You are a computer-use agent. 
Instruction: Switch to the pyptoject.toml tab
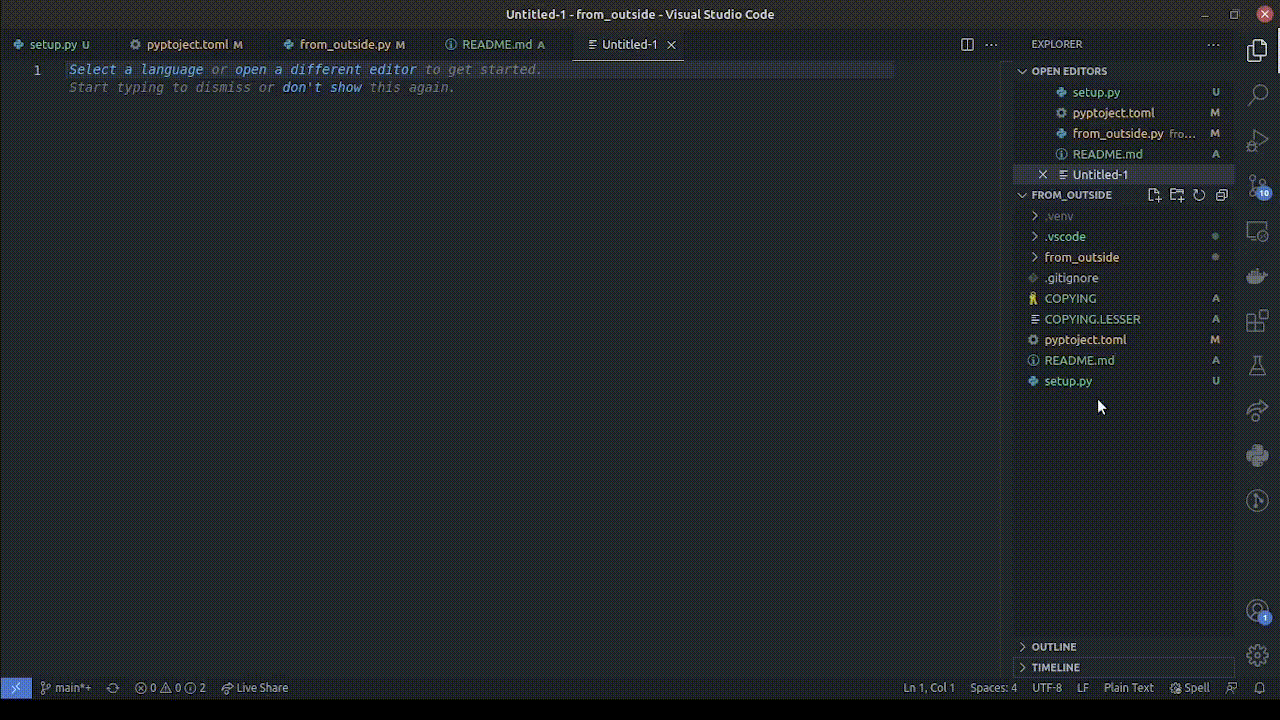(186, 45)
